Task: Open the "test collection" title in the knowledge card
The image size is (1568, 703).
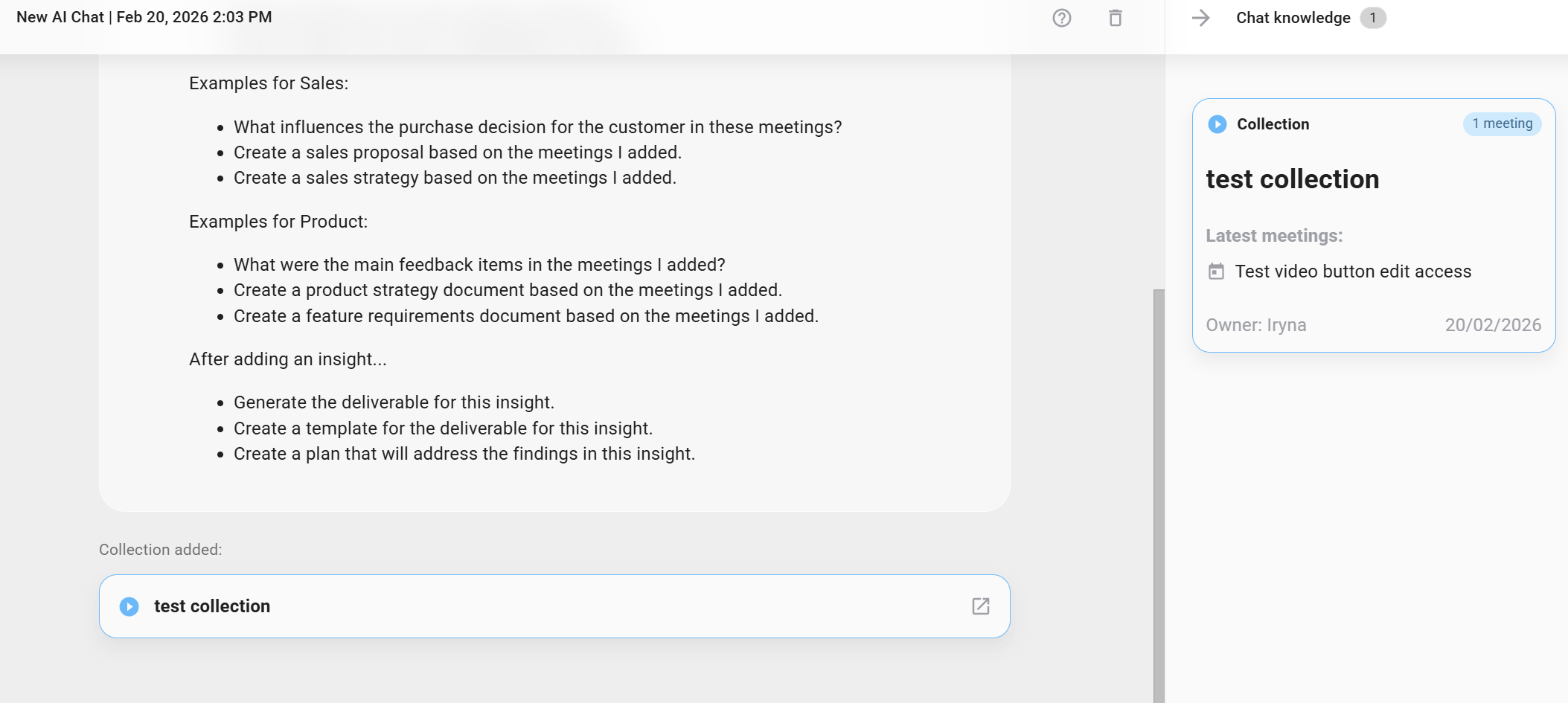Action: tap(1292, 179)
